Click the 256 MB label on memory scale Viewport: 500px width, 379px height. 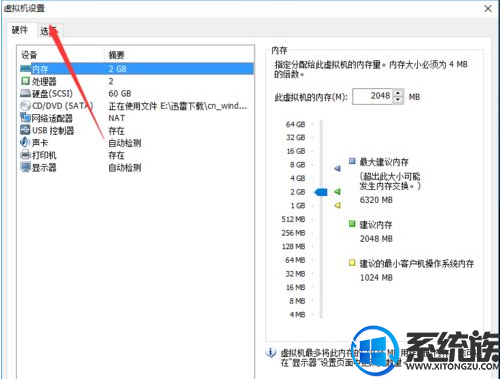293,233
